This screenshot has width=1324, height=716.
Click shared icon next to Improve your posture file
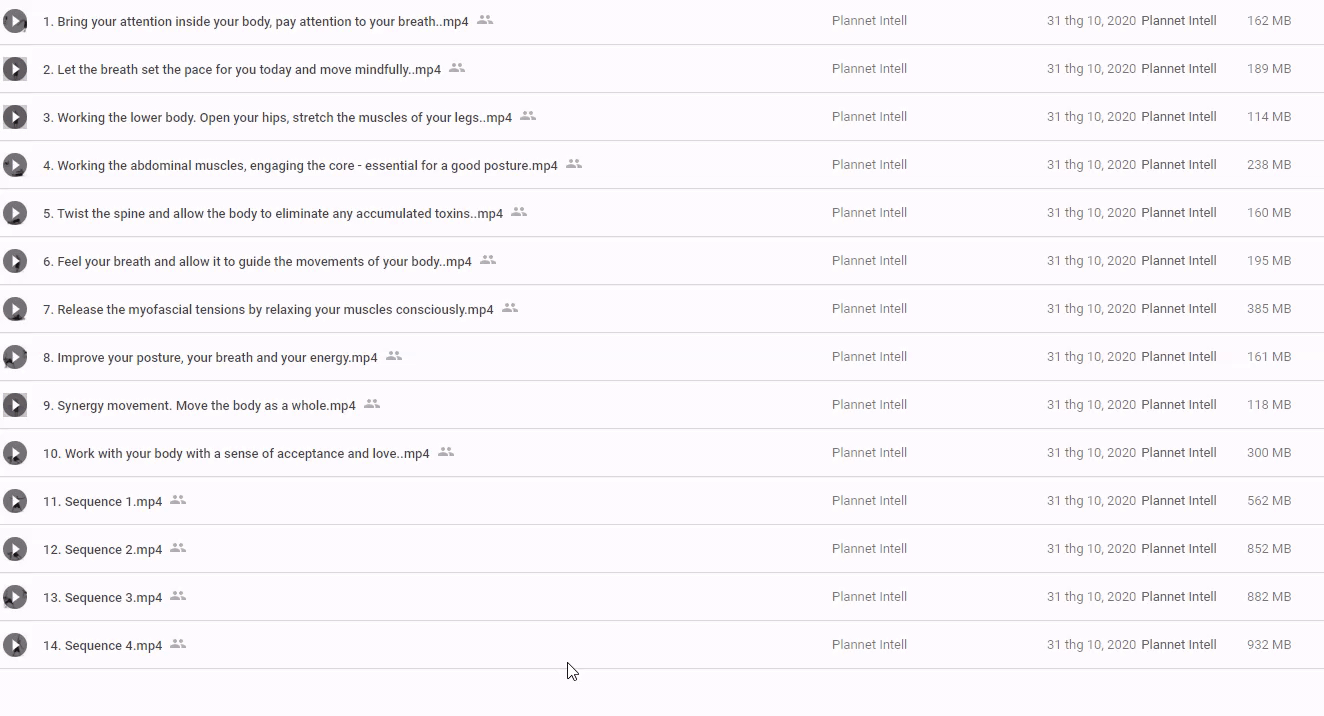point(394,356)
